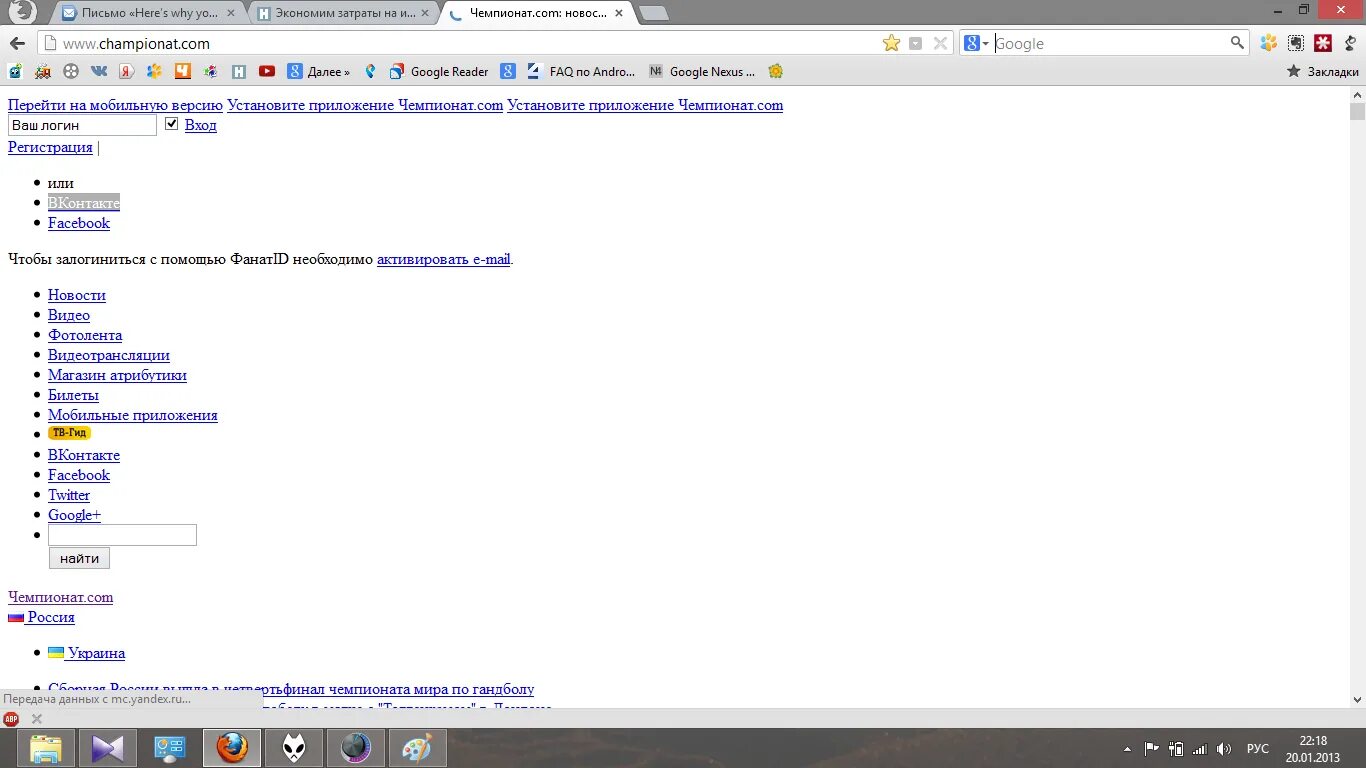Image resolution: width=1366 pixels, height=768 pixels.
Task: Open Visual Studio from the taskbar
Action: [107, 748]
